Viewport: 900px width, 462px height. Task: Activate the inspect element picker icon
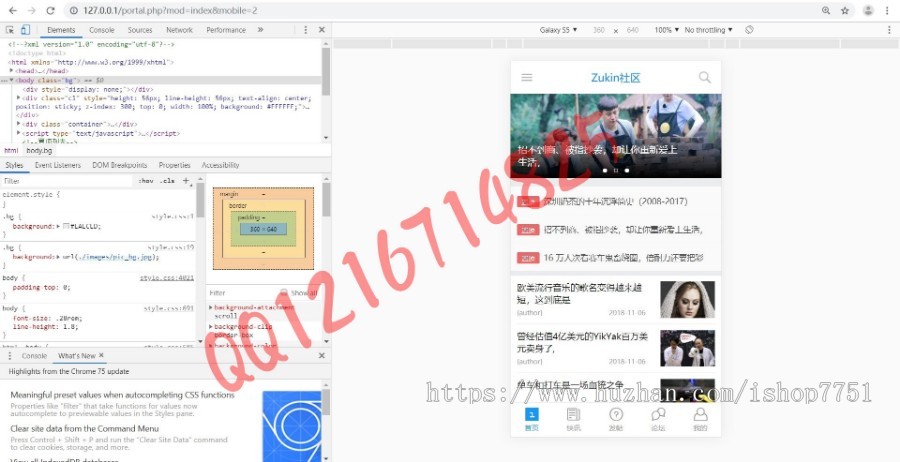(x=10, y=30)
